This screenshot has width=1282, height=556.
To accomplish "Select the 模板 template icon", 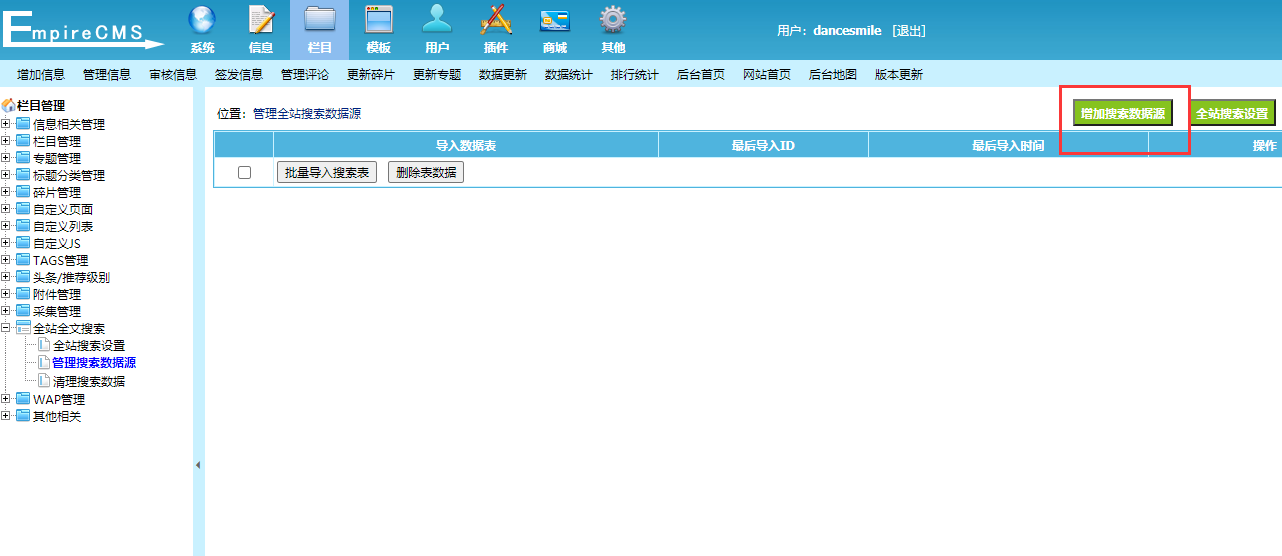I will pos(378,22).
